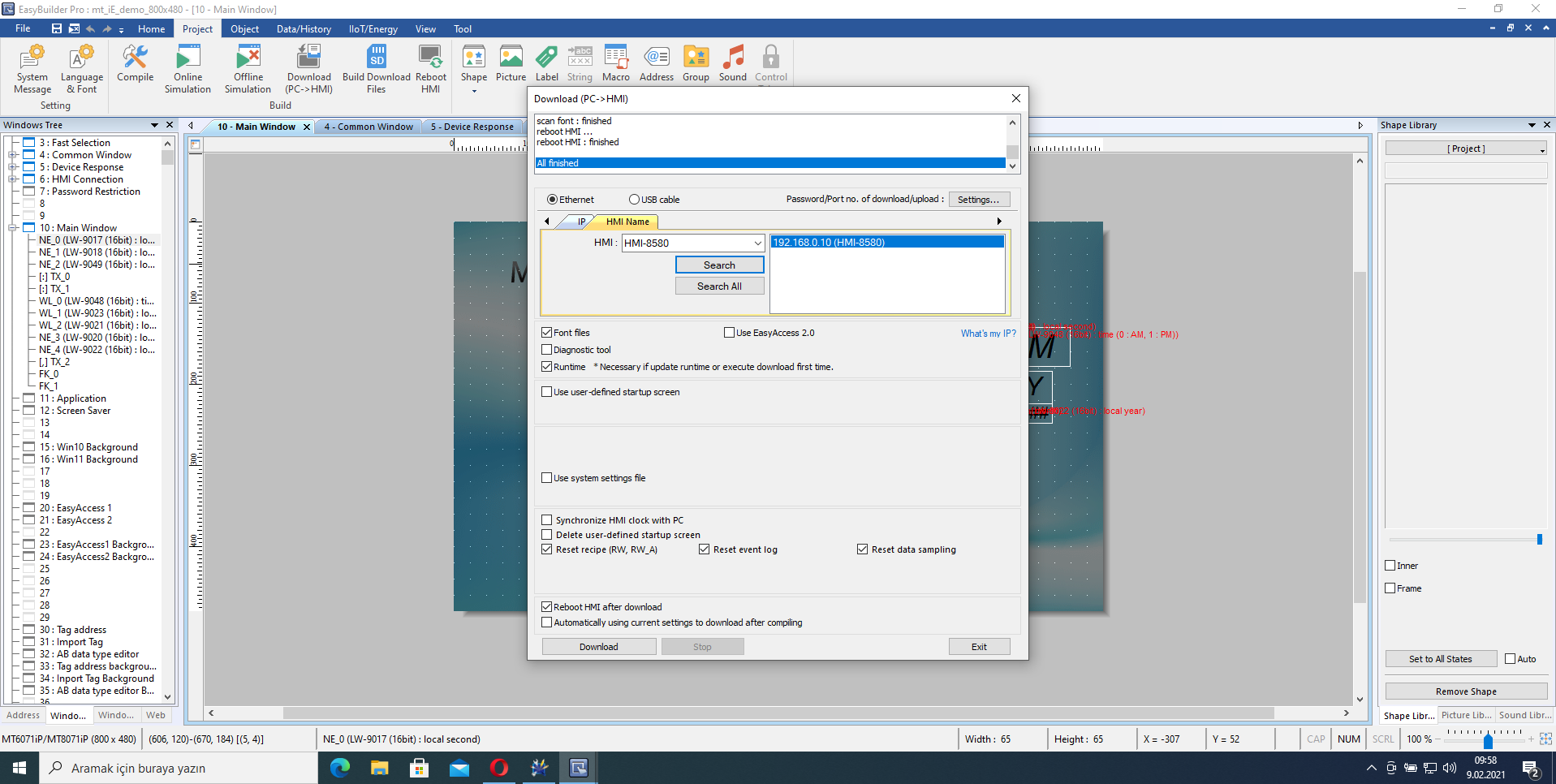Image resolution: width=1556 pixels, height=784 pixels.
Task: Expand the 4: Common Window tree node
Action: [x=12, y=155]
